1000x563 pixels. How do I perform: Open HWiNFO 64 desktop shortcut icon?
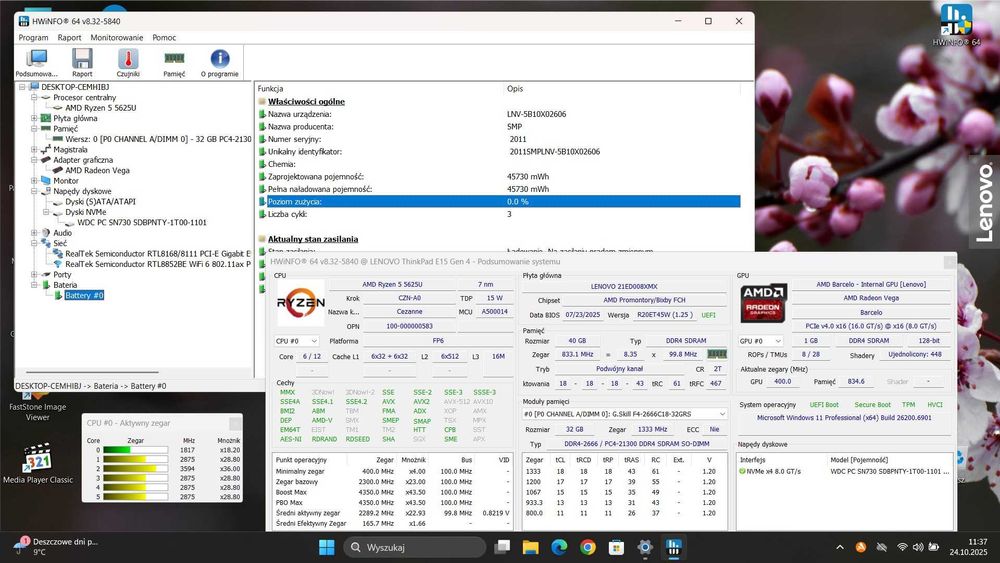coord(956,26)
